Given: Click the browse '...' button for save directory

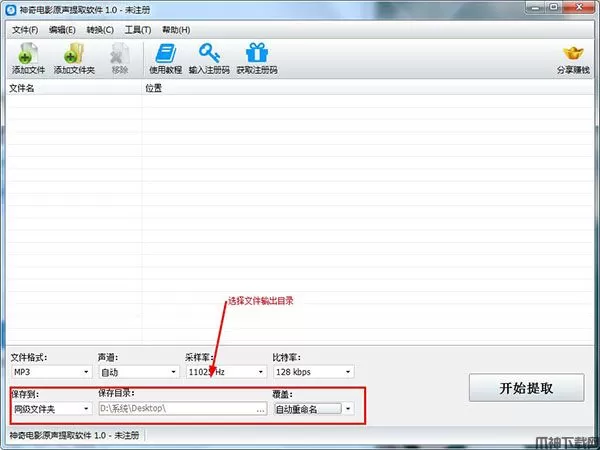Looking at the screenshot, I should point(261,409).
